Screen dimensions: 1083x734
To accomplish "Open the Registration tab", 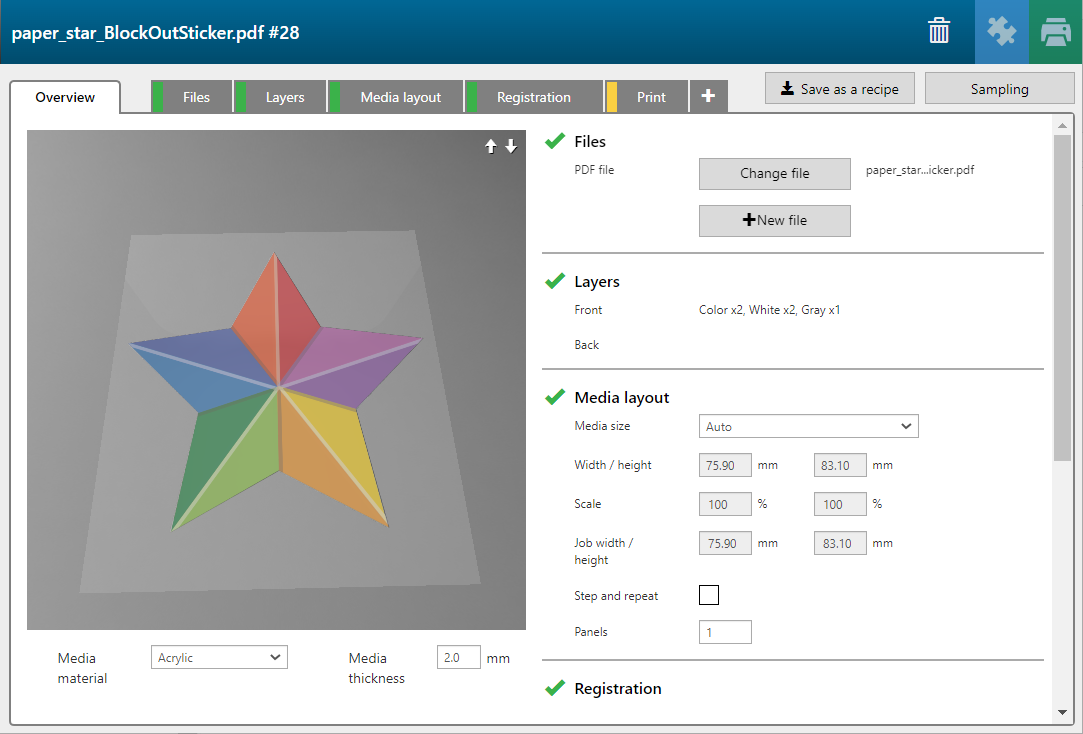I will coord(533,97).
